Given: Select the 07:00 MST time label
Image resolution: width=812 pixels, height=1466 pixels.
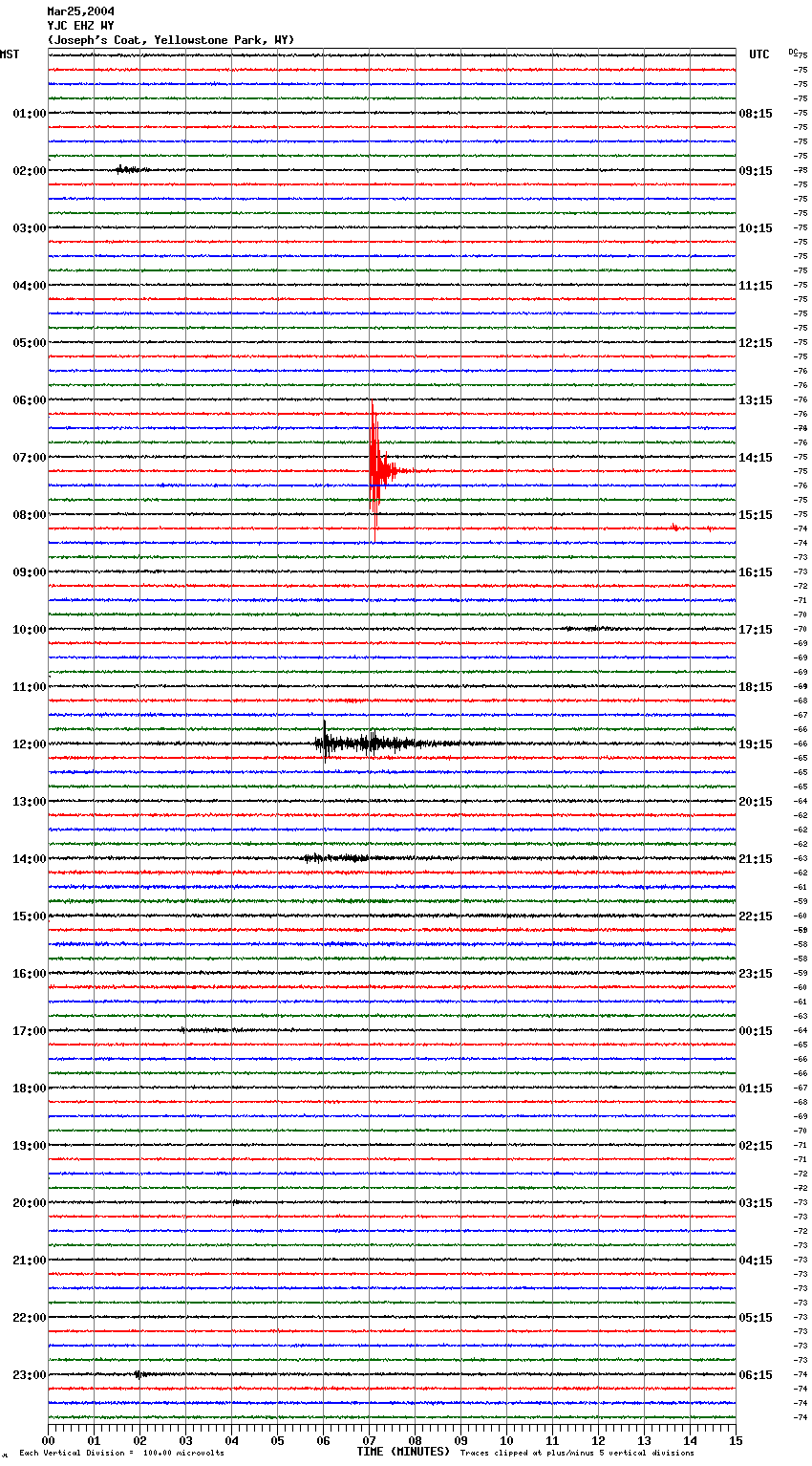Looking at the screenshot, I should pos(30,458).
